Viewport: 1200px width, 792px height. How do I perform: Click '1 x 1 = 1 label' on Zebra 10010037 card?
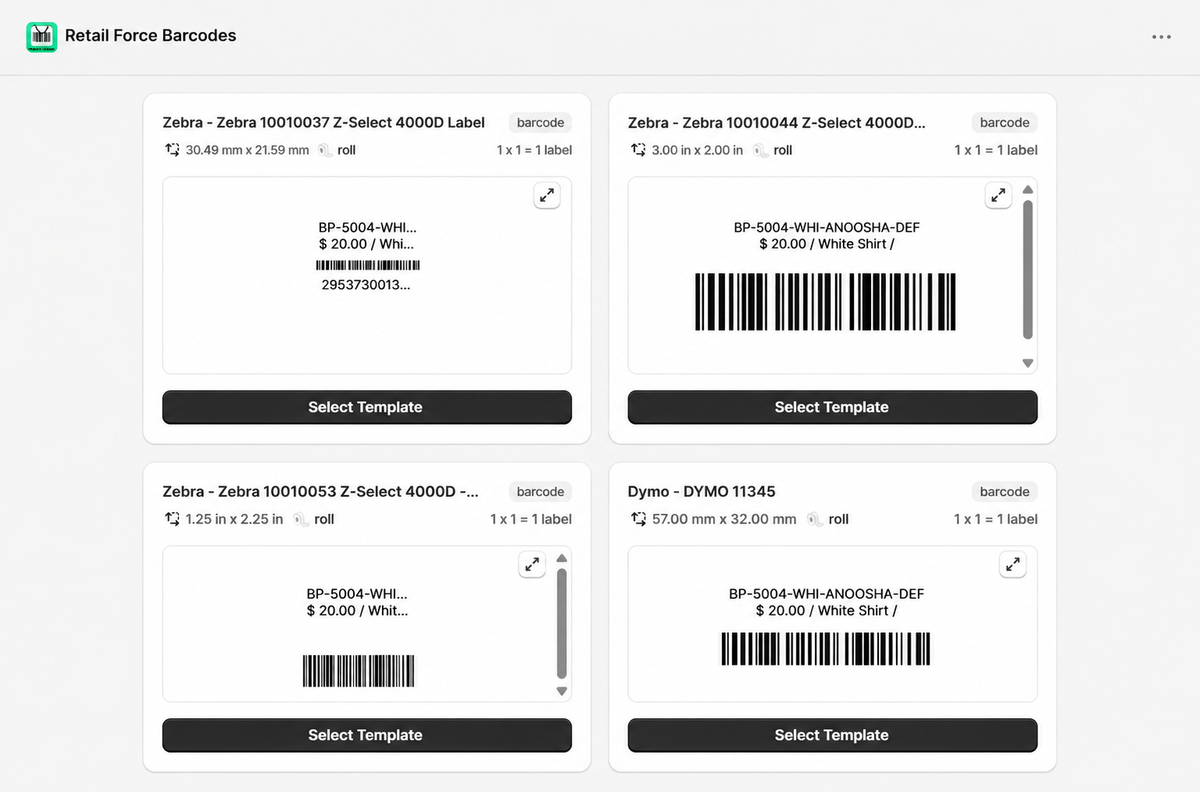(534, 150)
